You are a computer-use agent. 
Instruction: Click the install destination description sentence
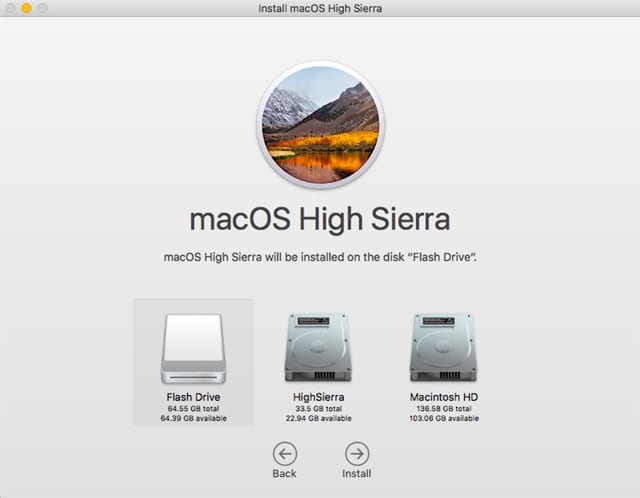coord(320,257)
